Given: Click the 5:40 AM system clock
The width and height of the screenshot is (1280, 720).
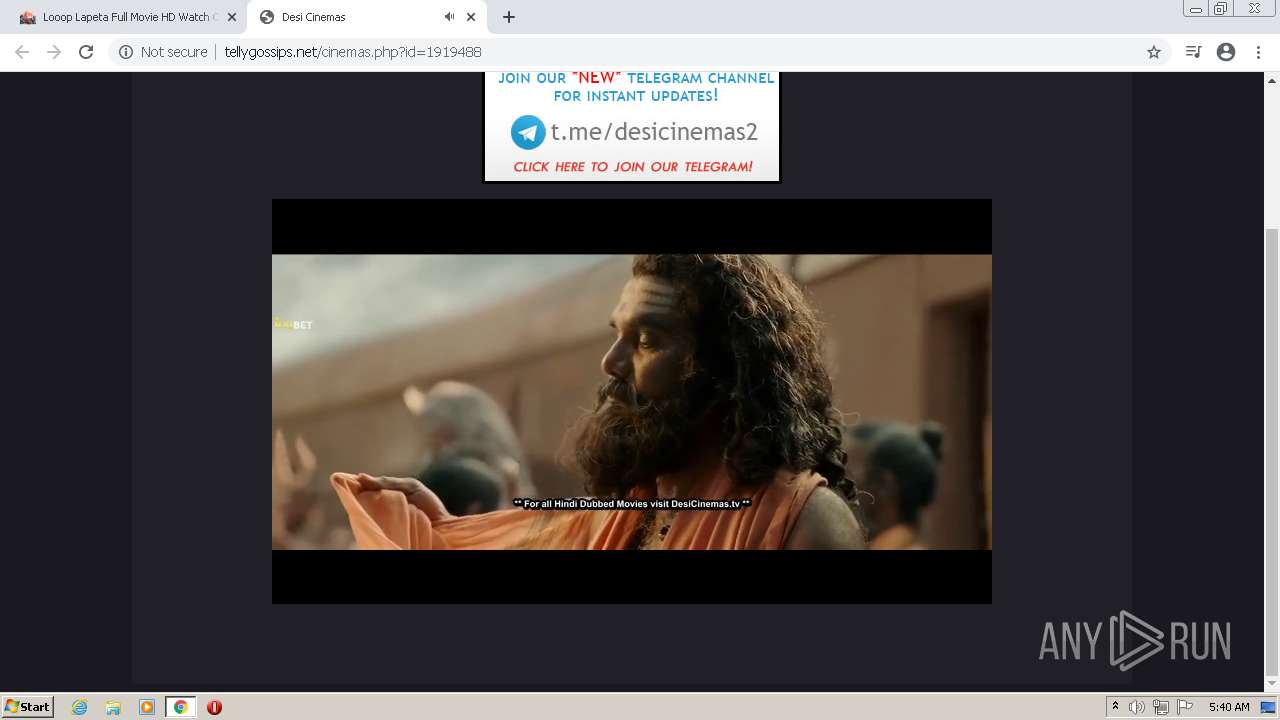Looking at the screenshot, I should (x=1229, y=707).
